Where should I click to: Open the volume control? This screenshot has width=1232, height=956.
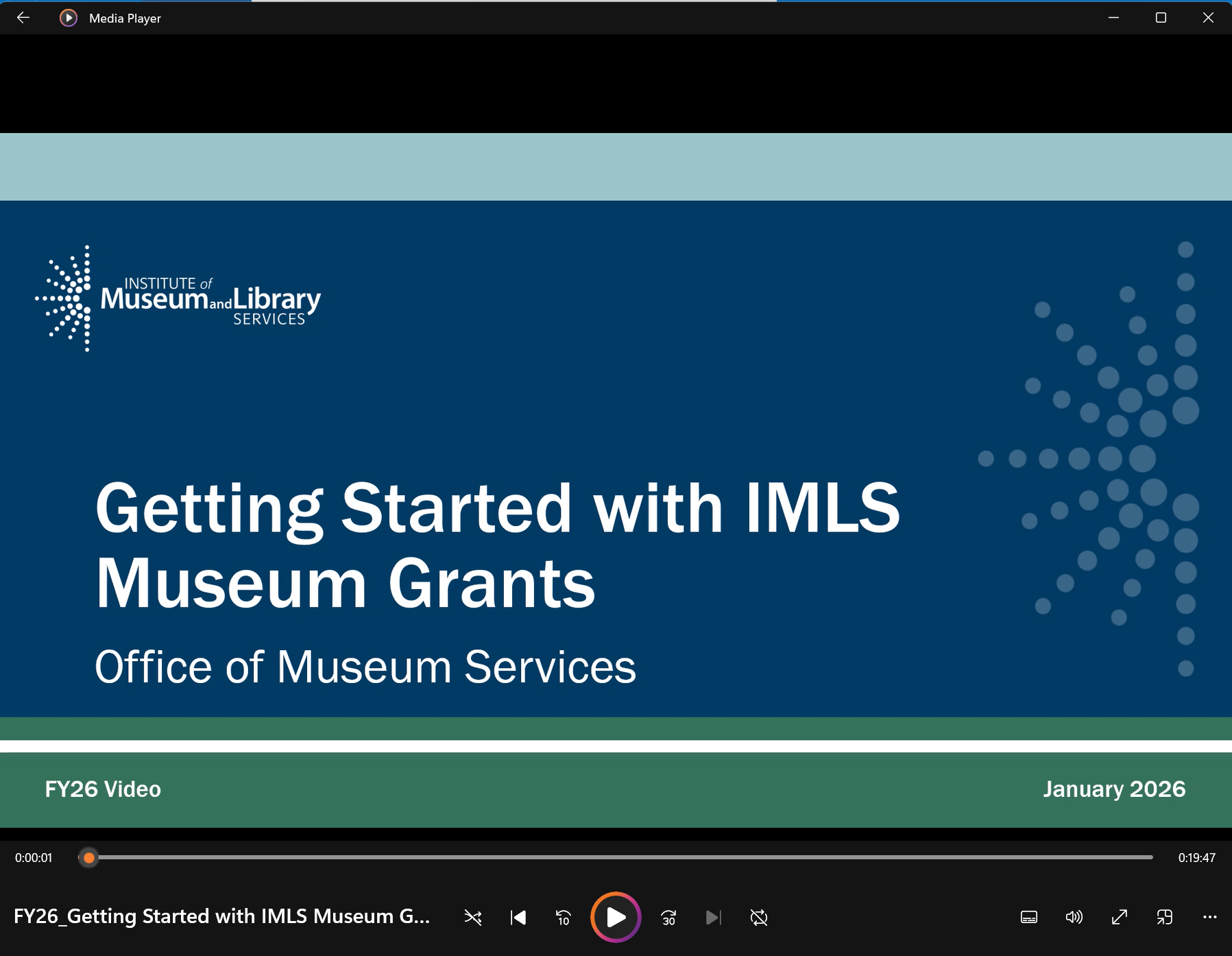coord(1073,917)
